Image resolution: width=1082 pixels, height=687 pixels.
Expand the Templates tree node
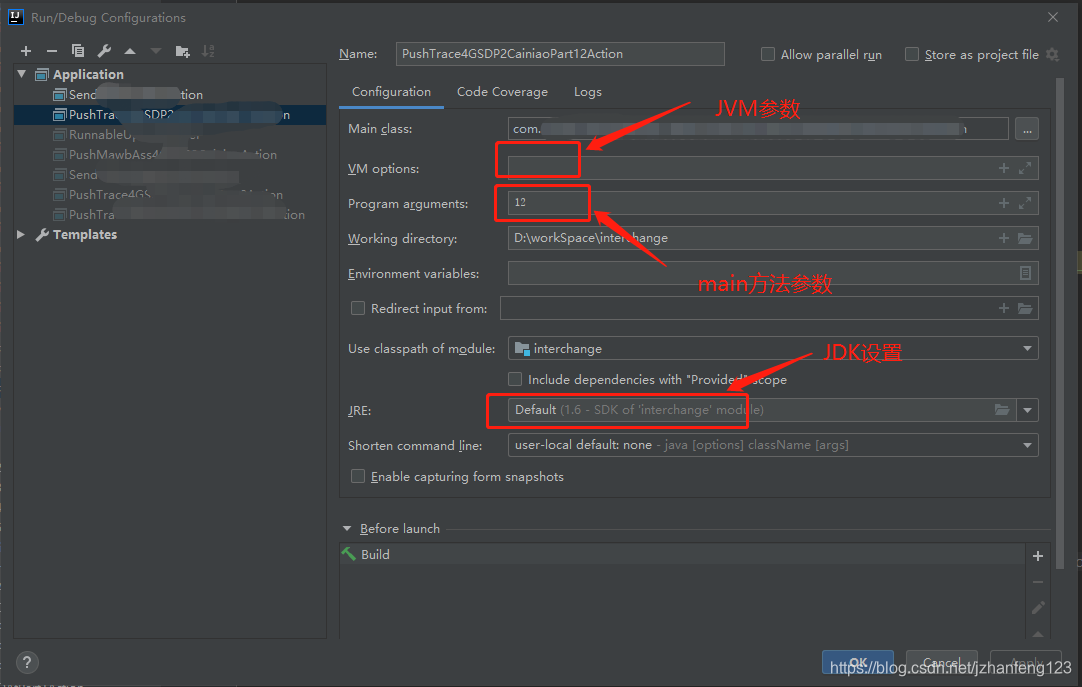click(x=21, y=235)
